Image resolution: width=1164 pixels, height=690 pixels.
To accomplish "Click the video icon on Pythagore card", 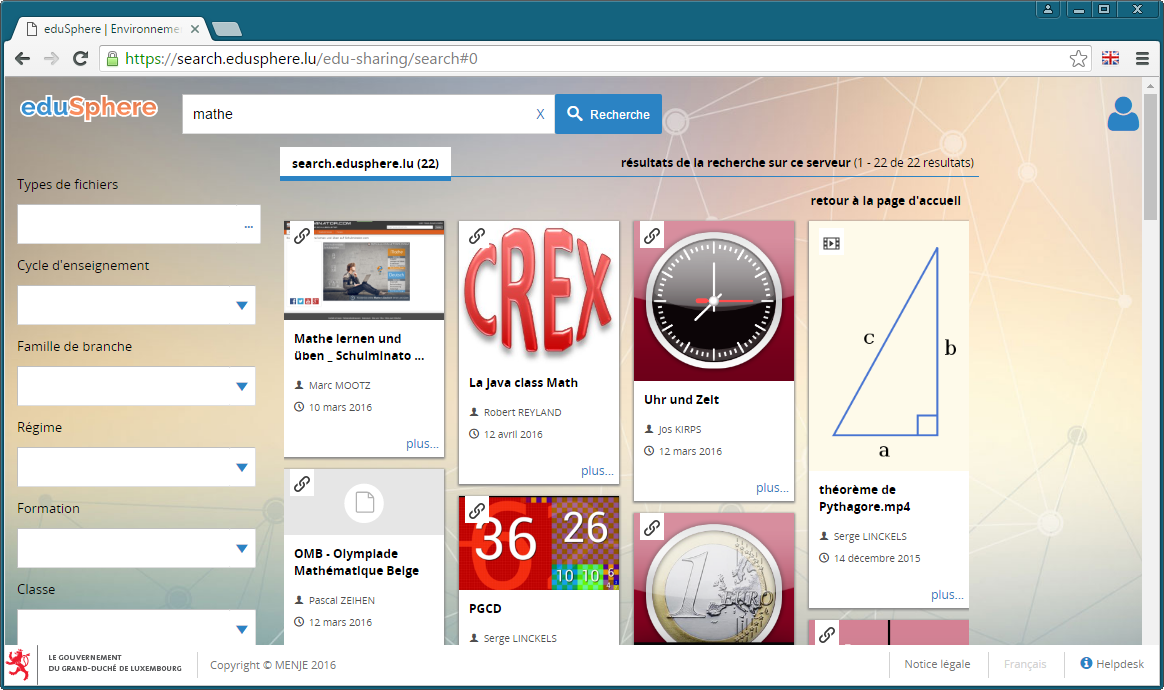I will point(831,242).
